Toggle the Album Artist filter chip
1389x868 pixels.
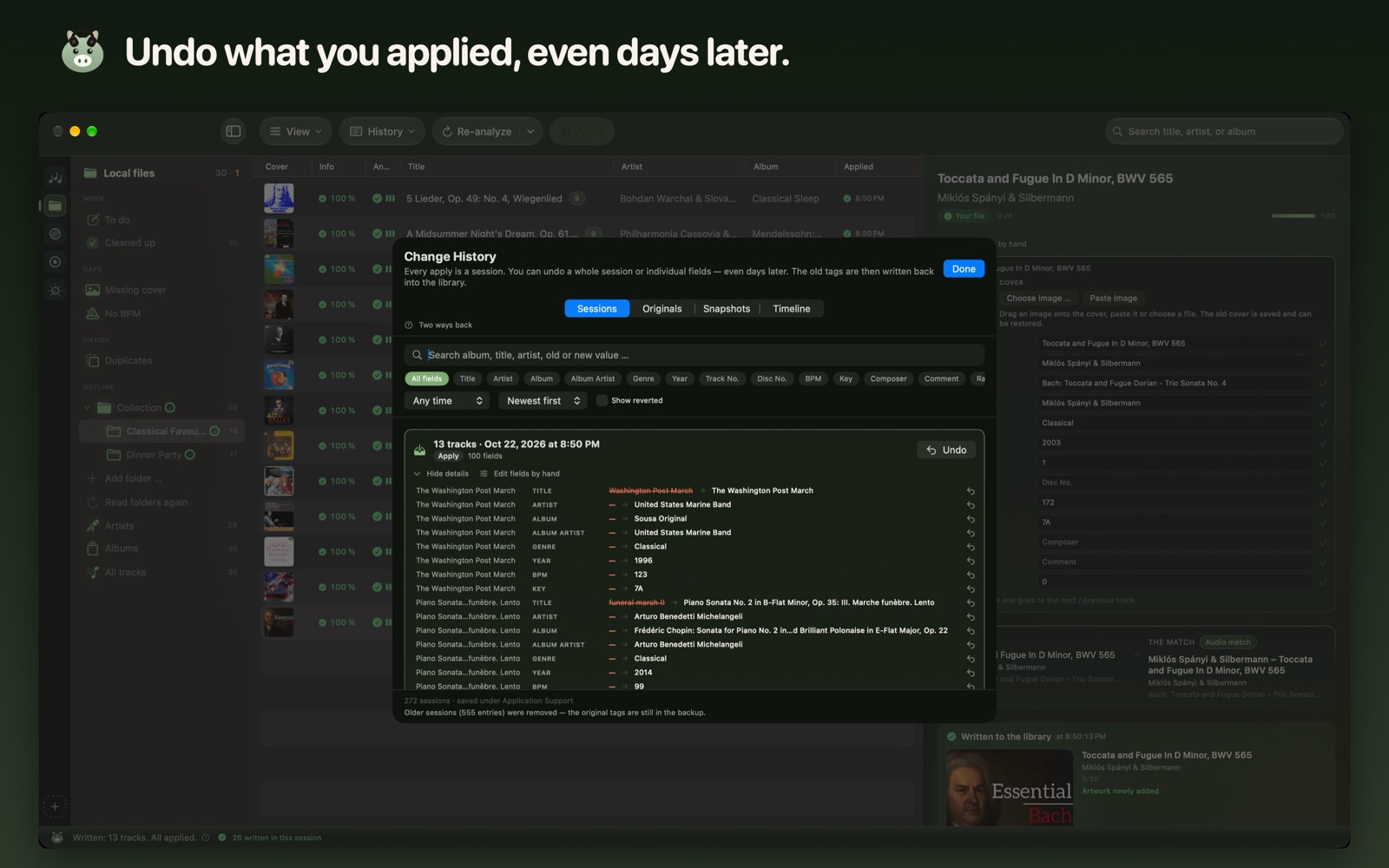coord(593,378)
